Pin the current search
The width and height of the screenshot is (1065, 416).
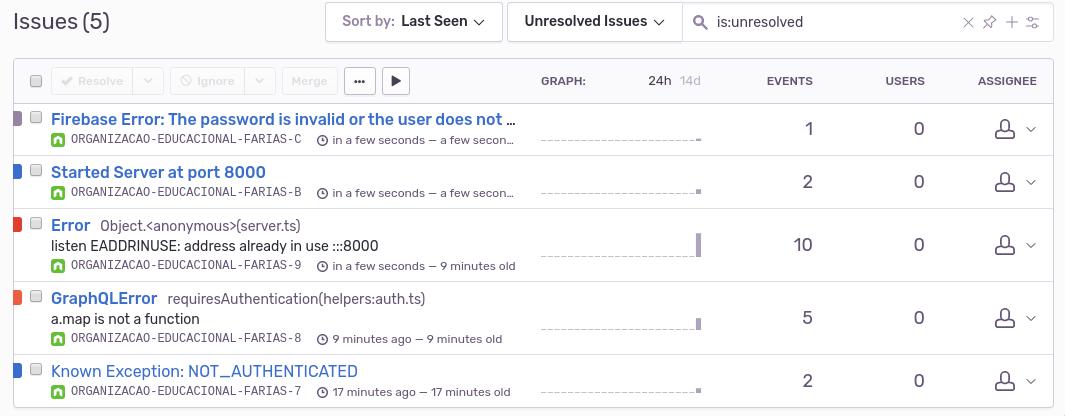point(990,22)
